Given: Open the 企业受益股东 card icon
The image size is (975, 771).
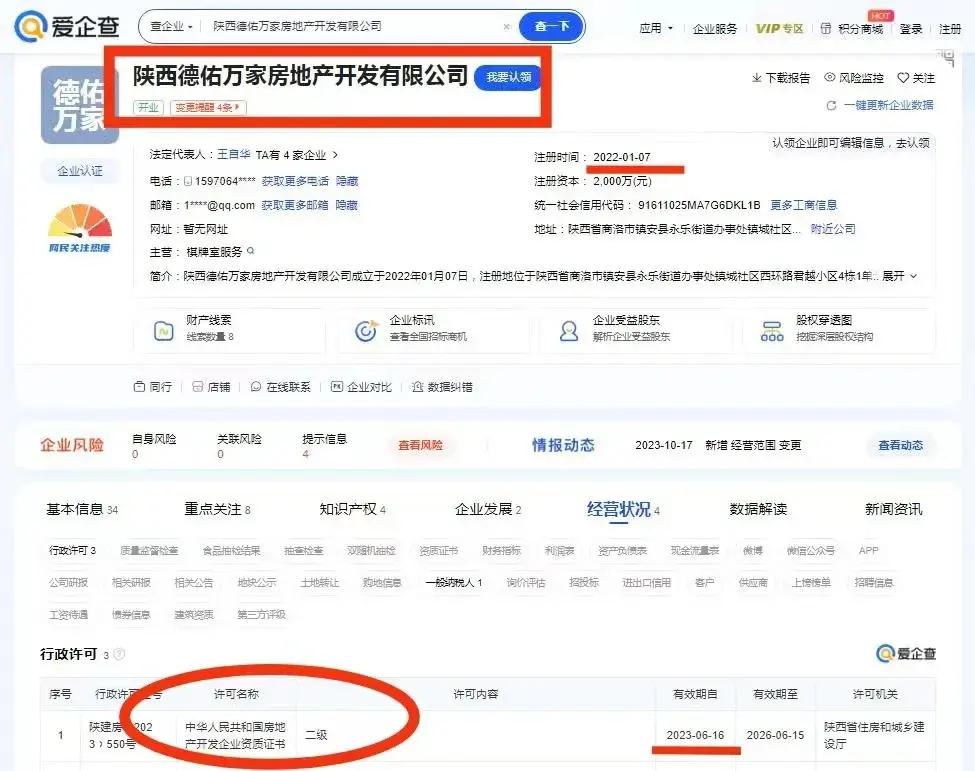Looking at the screenshot, I should 569,331.
